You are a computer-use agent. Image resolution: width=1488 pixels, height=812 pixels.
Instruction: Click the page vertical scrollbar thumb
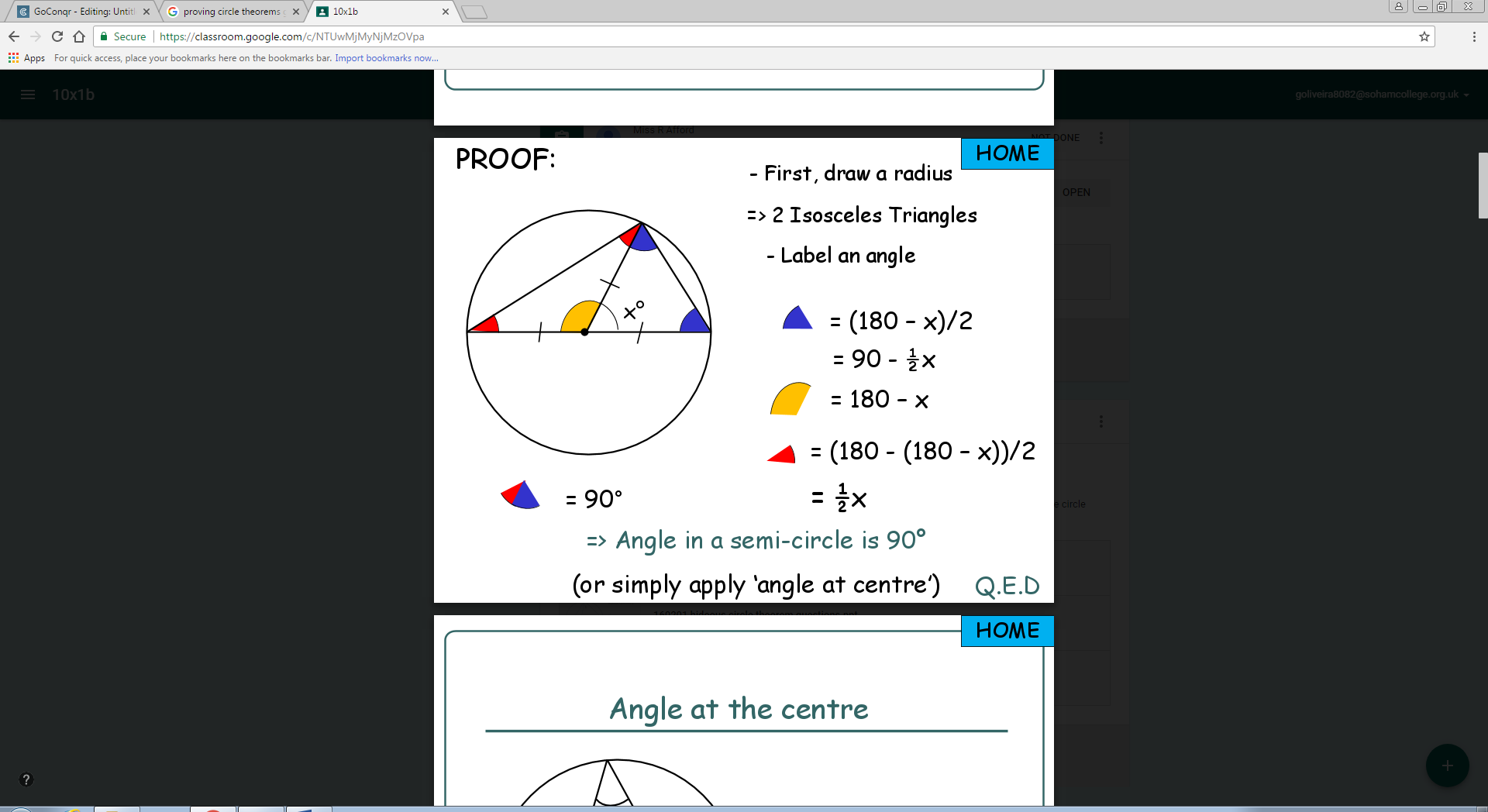[x=1483, y=185]
